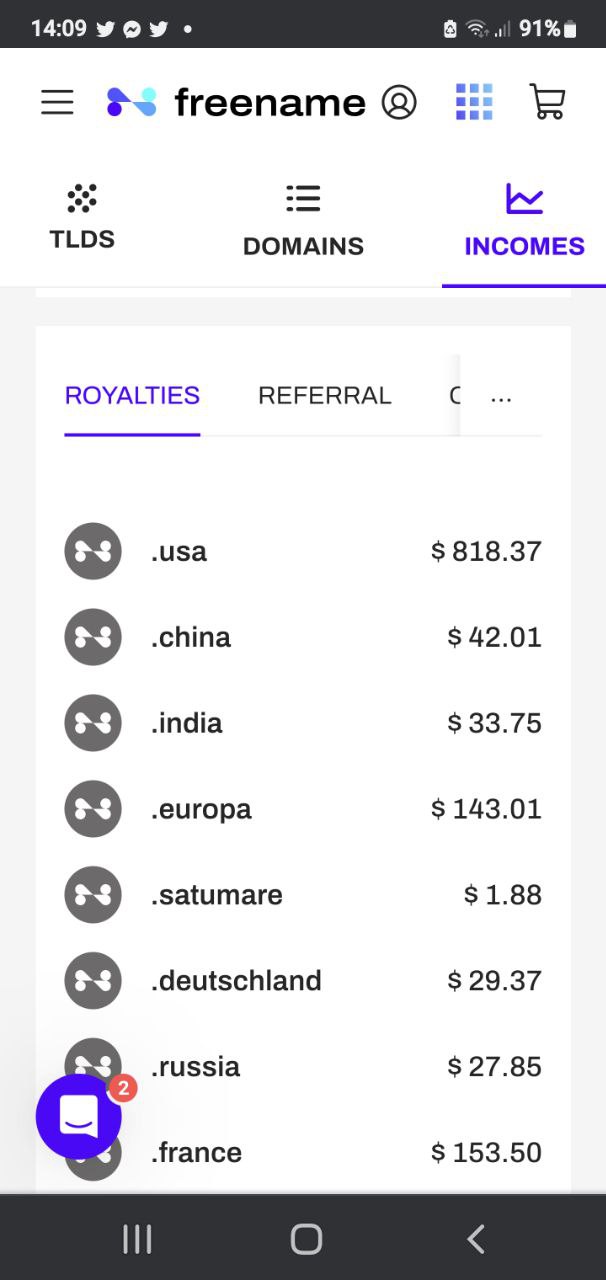
Task: Open the .deutschland royalty entry
Action: pos(303,981)
